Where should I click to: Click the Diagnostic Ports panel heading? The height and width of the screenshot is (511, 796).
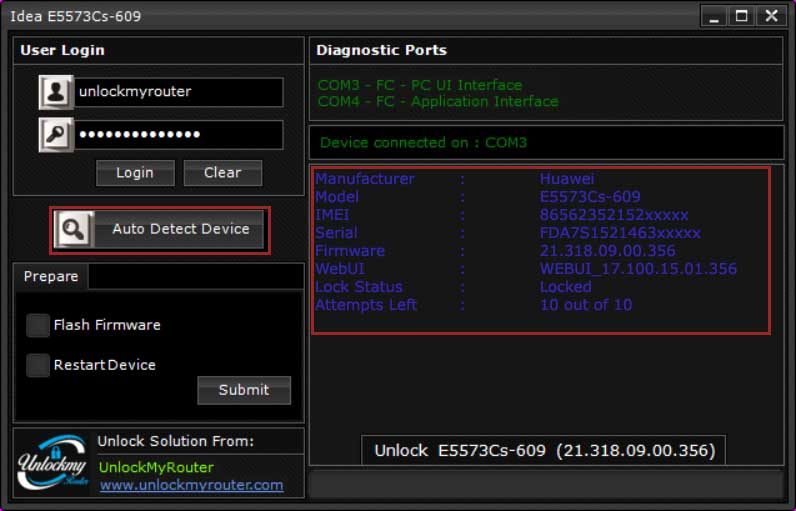pos(381,50)
